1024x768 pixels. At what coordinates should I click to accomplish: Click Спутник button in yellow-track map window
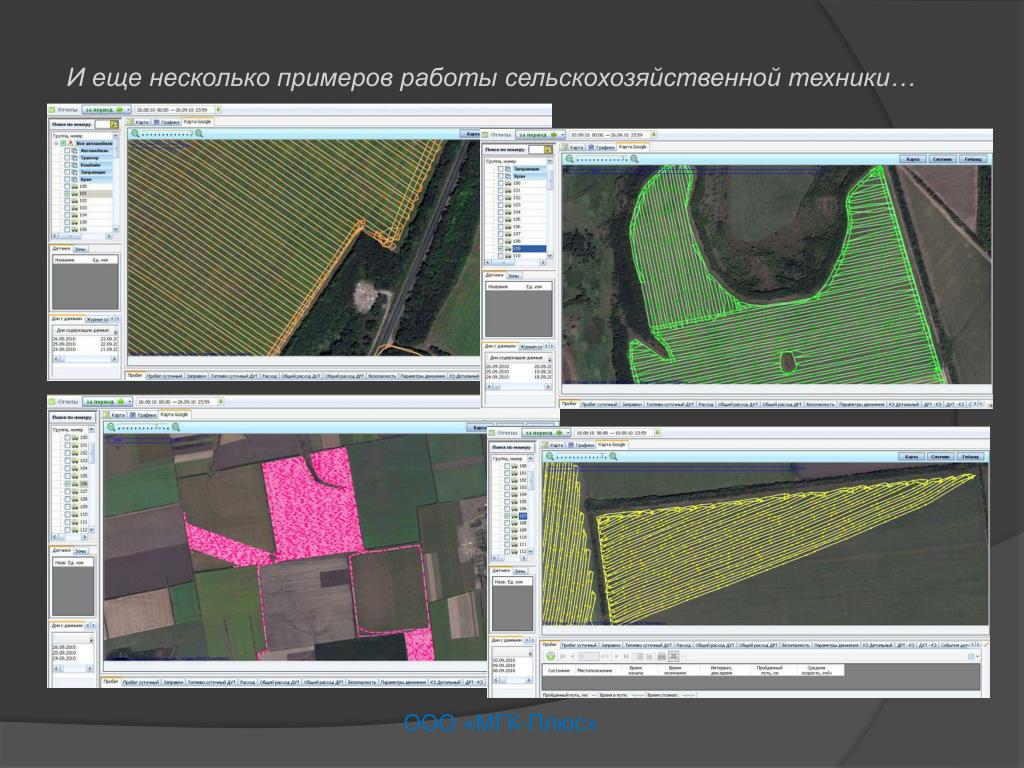pyautogui.click(x=940, y=456)
